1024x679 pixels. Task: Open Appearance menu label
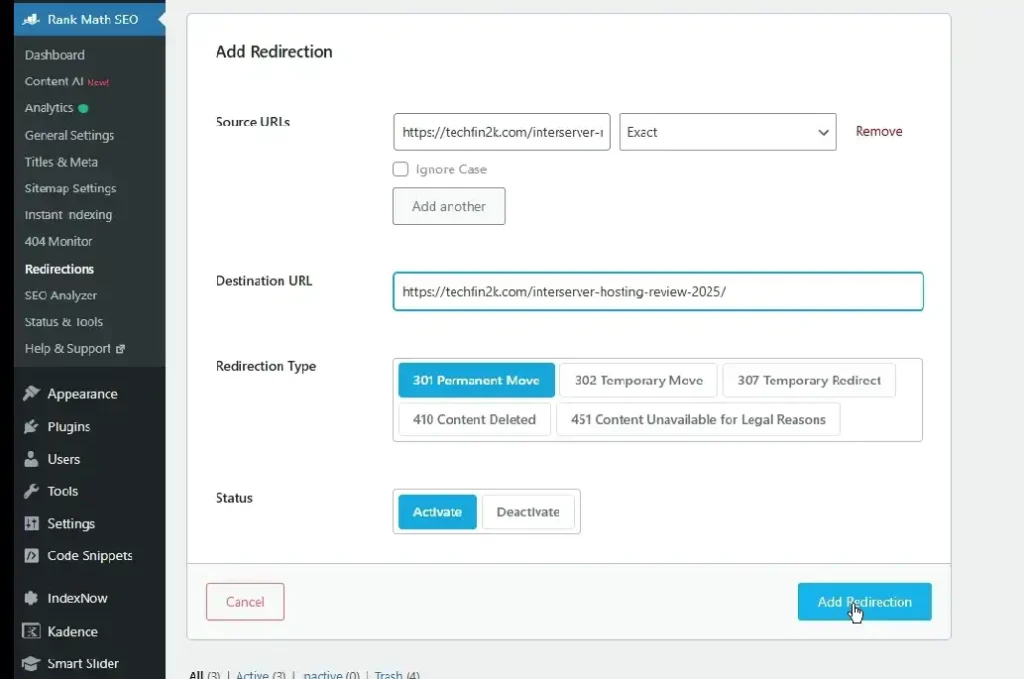(x=82, y=394)
